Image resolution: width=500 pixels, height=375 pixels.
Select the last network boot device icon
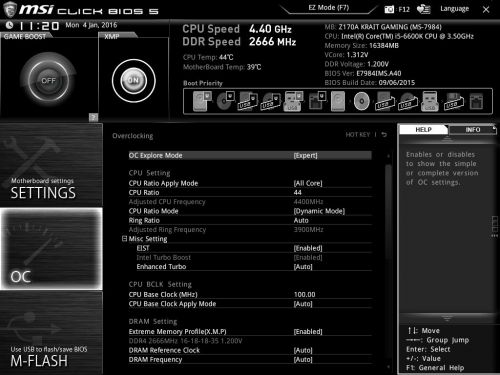[476, 101]
